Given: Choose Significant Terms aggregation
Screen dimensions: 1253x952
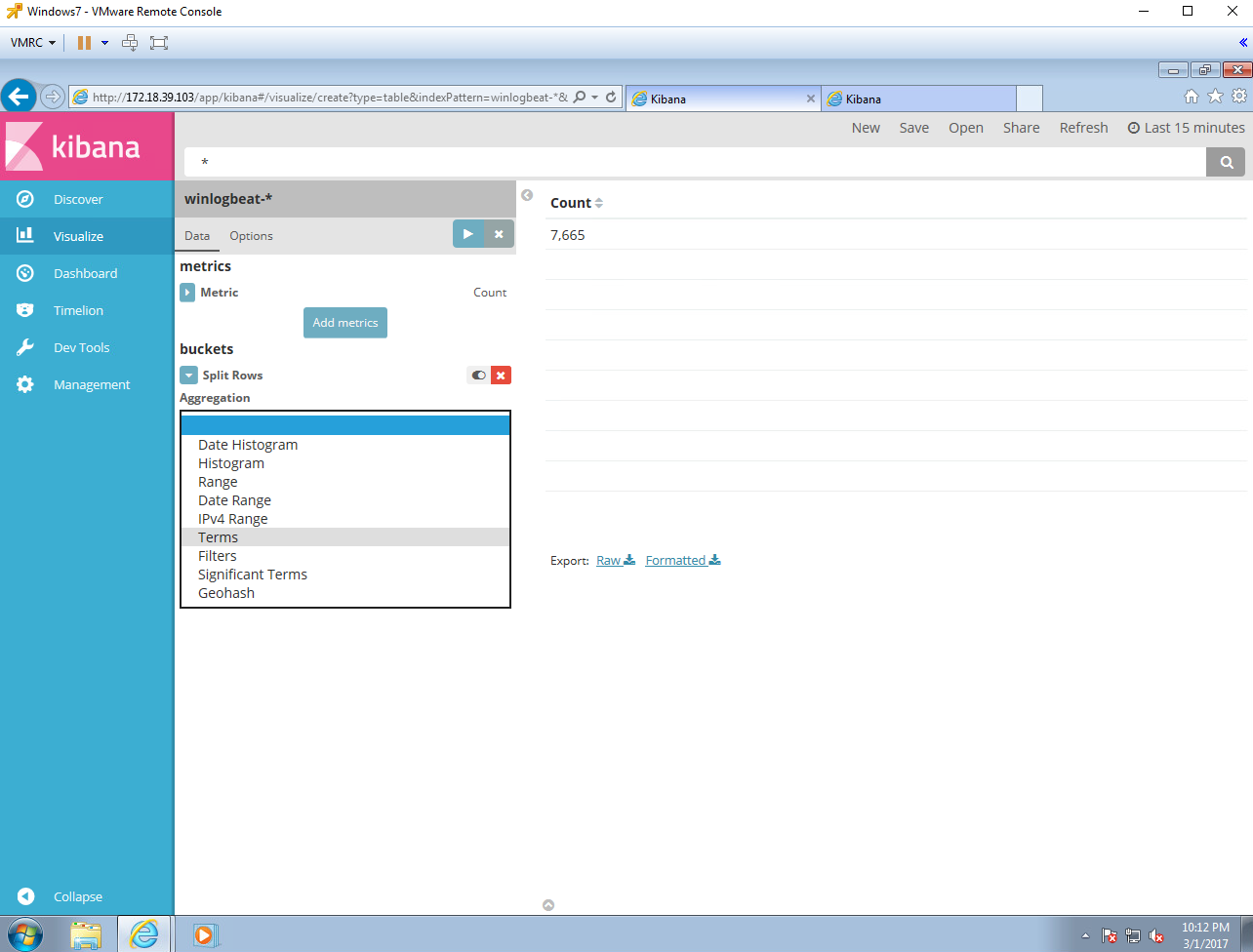Looking at the screenshot, I should [x=345, y=575].
